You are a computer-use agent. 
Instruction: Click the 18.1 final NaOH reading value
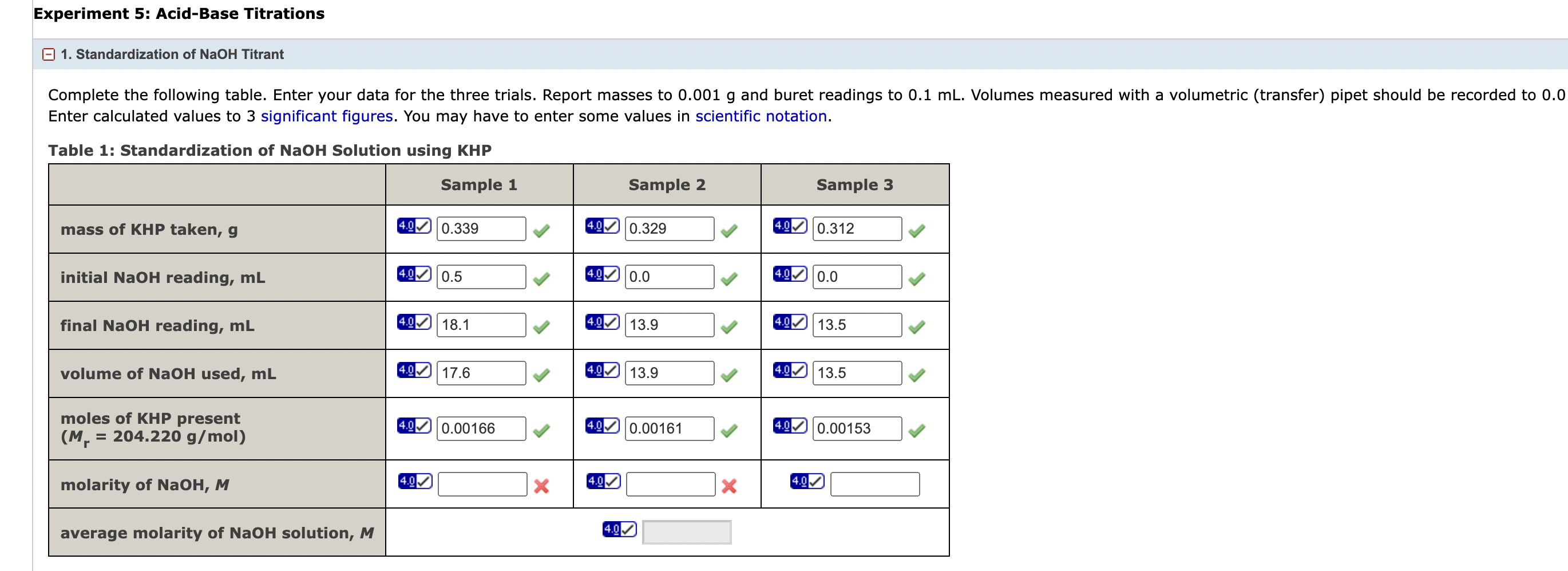(x=480, y=325)
